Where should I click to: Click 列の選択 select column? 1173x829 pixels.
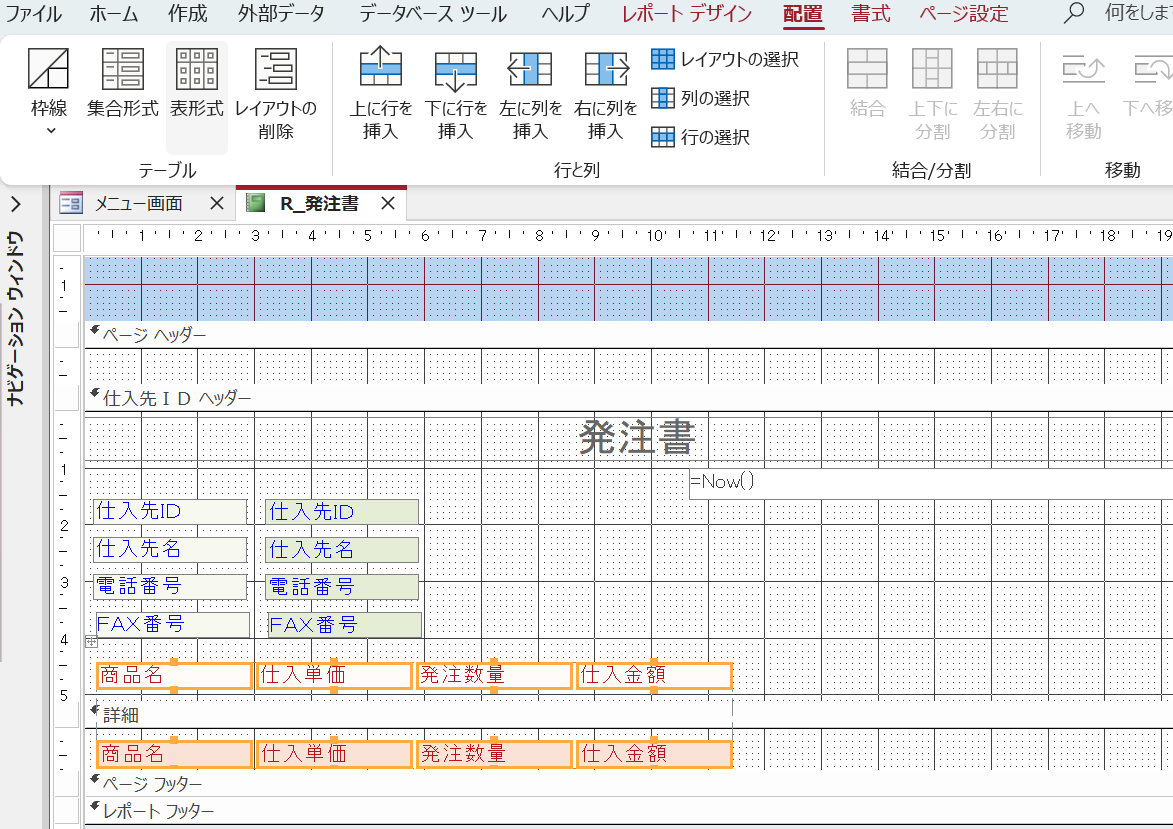pyautogui.click(x=701, y=98)
